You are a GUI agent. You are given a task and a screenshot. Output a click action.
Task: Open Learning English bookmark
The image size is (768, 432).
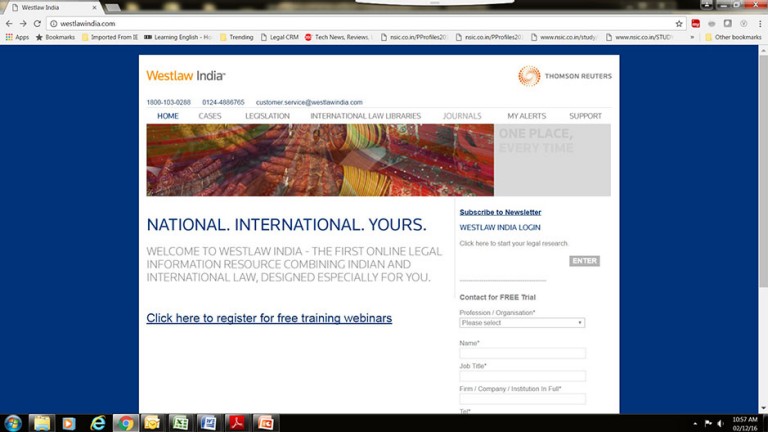pyautogui.click(x=178, y=37)
